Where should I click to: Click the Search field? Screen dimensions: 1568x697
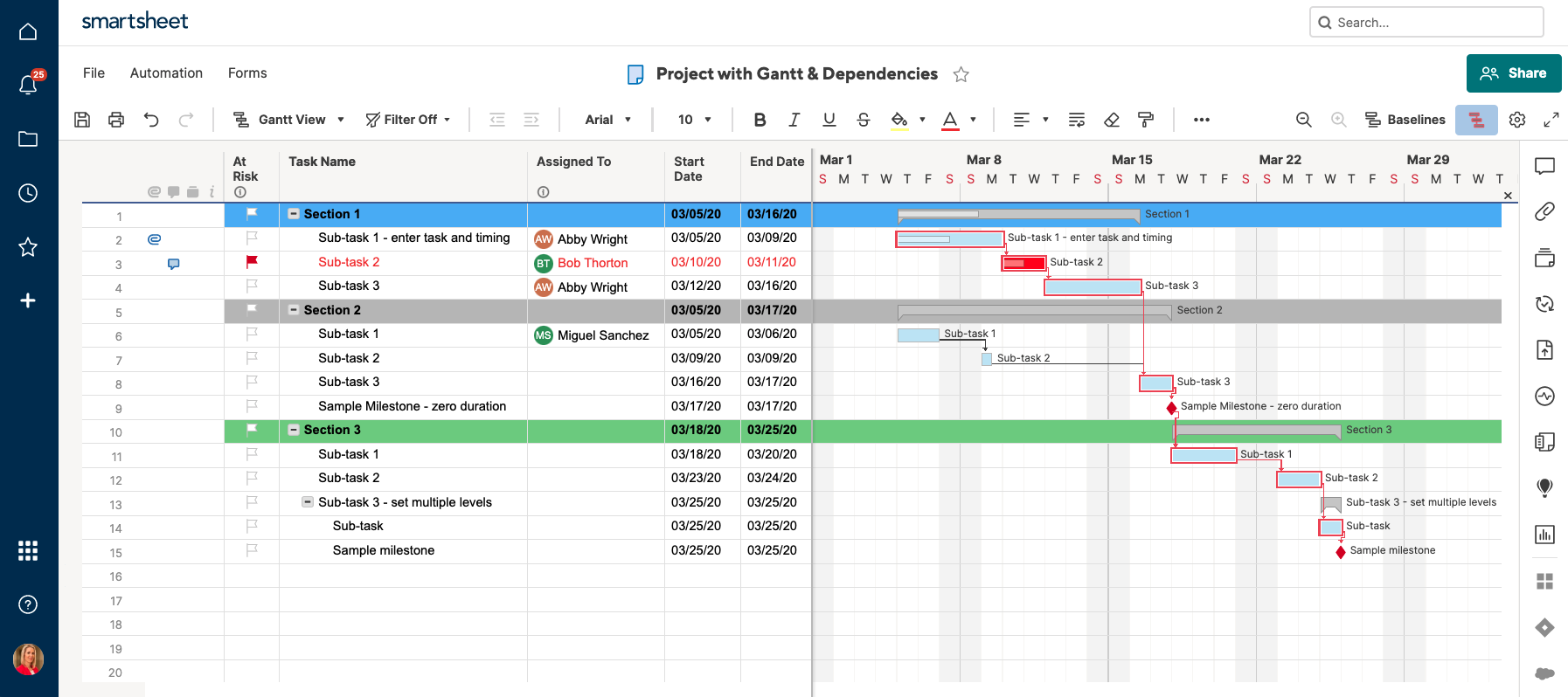1426,23
